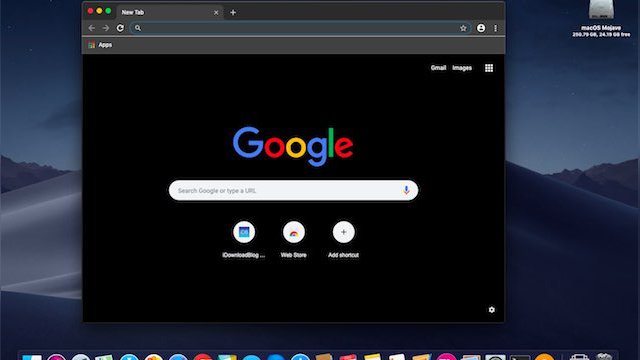Open the Chrome profile avatar menu
640x360 pixels.
pos(481,28)
